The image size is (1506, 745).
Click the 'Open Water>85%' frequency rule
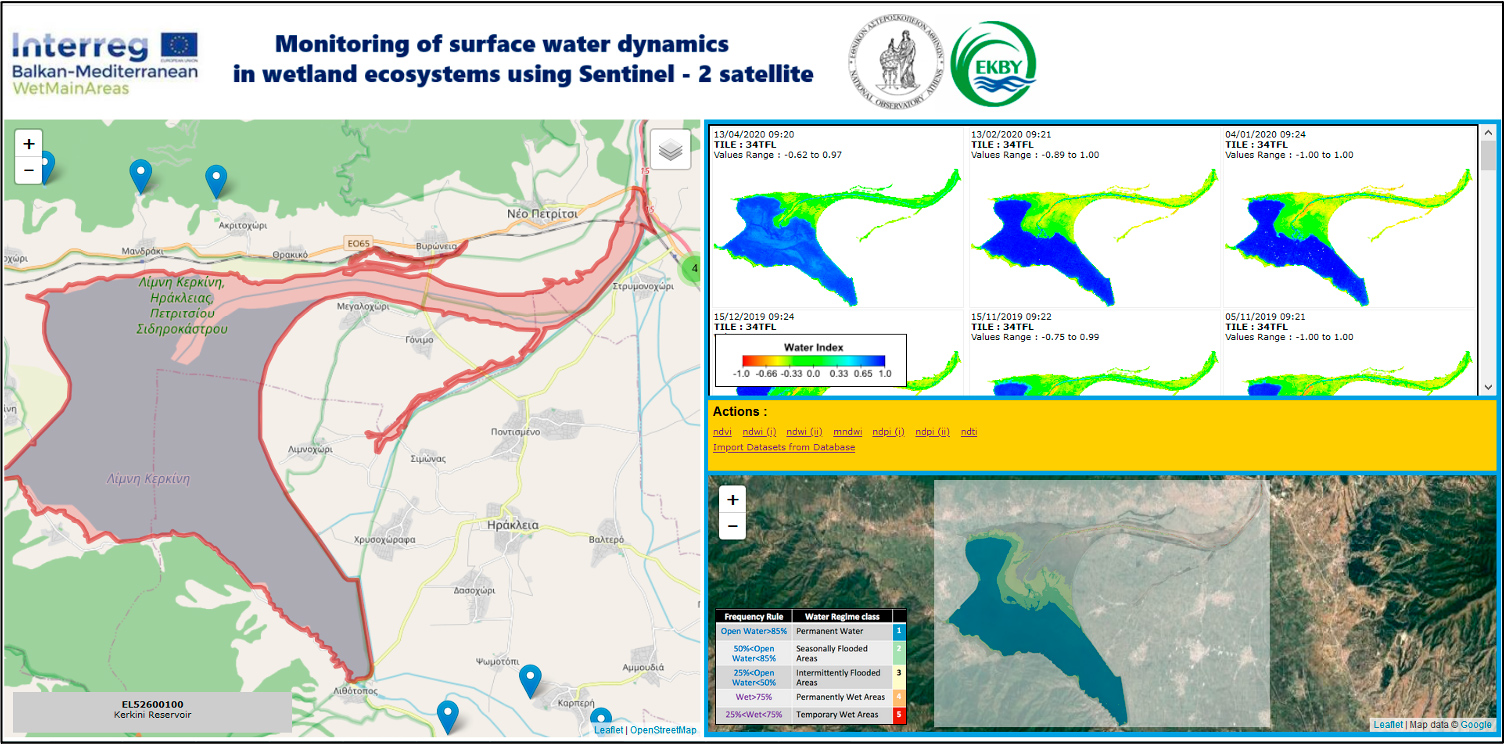tap(754, 632)
